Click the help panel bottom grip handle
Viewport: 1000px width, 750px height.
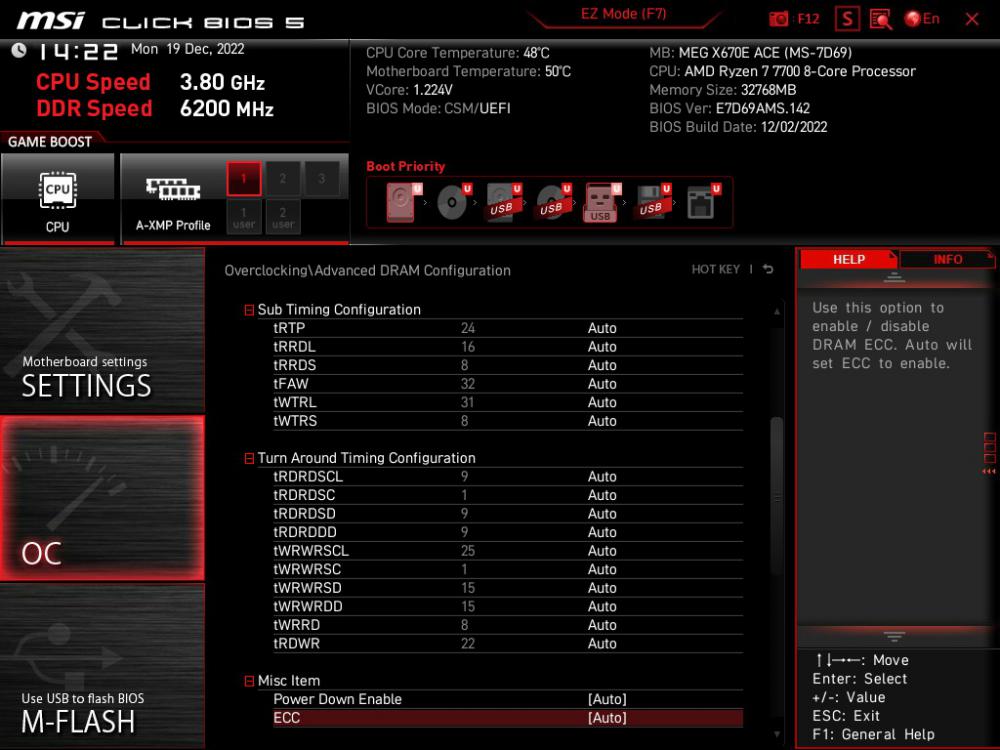coord(894,636)
